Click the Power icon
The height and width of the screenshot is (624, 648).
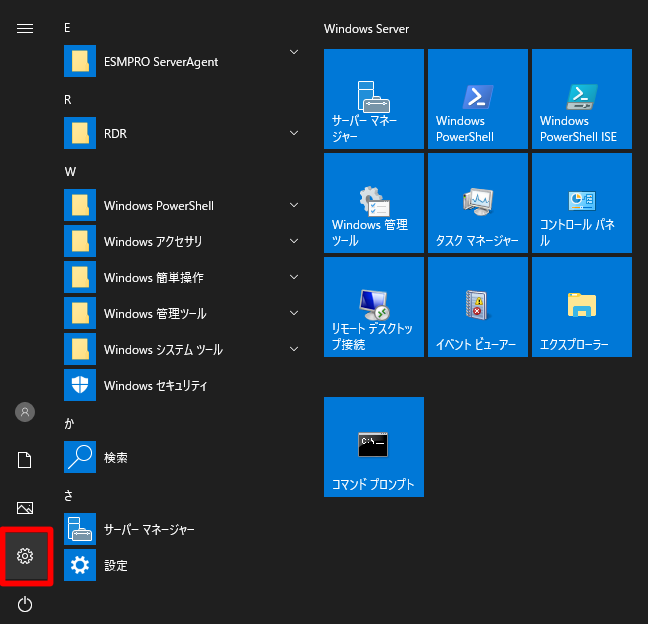[25, 604]
